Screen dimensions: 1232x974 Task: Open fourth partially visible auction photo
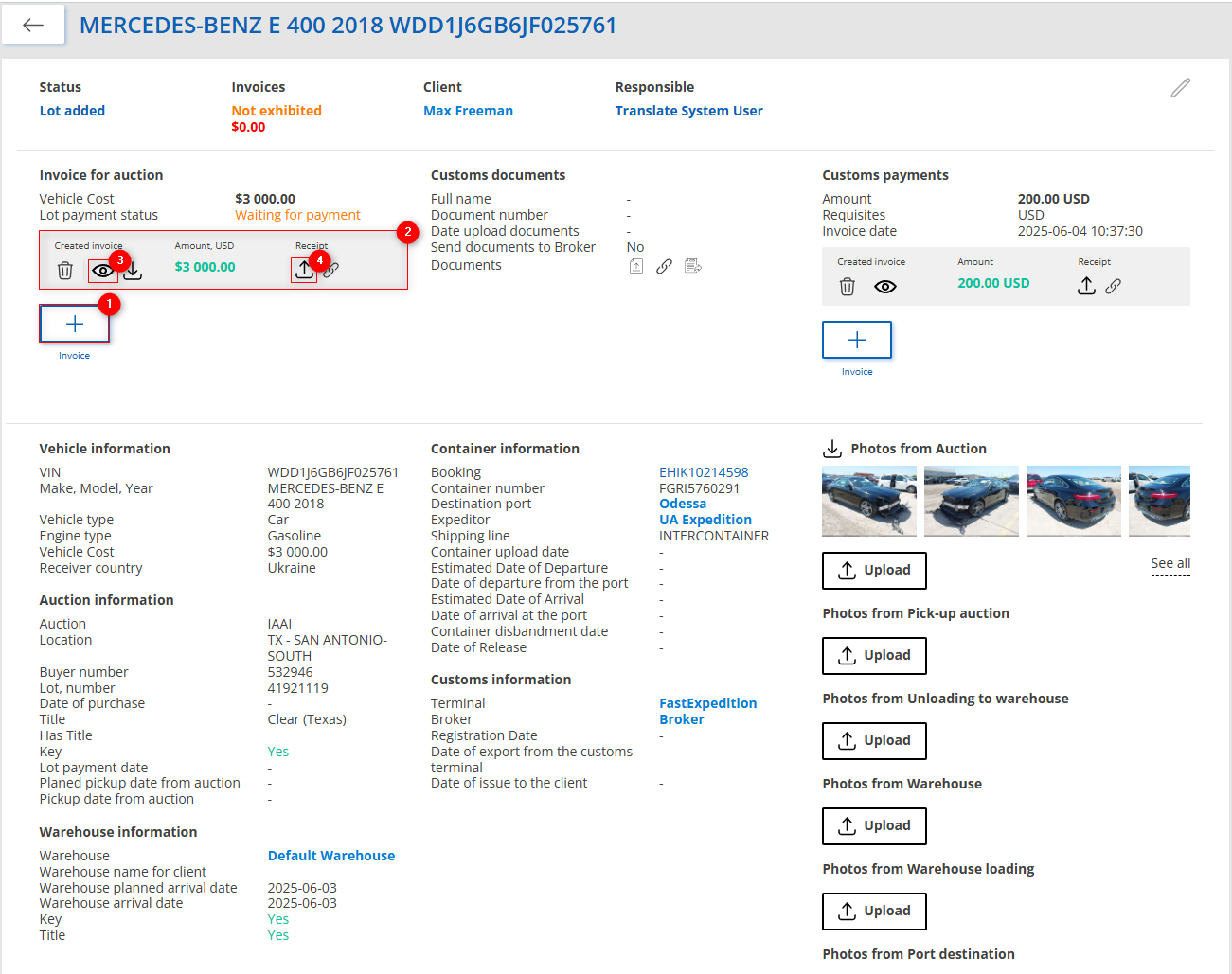pyautogui.click(x=1159, y=501)
